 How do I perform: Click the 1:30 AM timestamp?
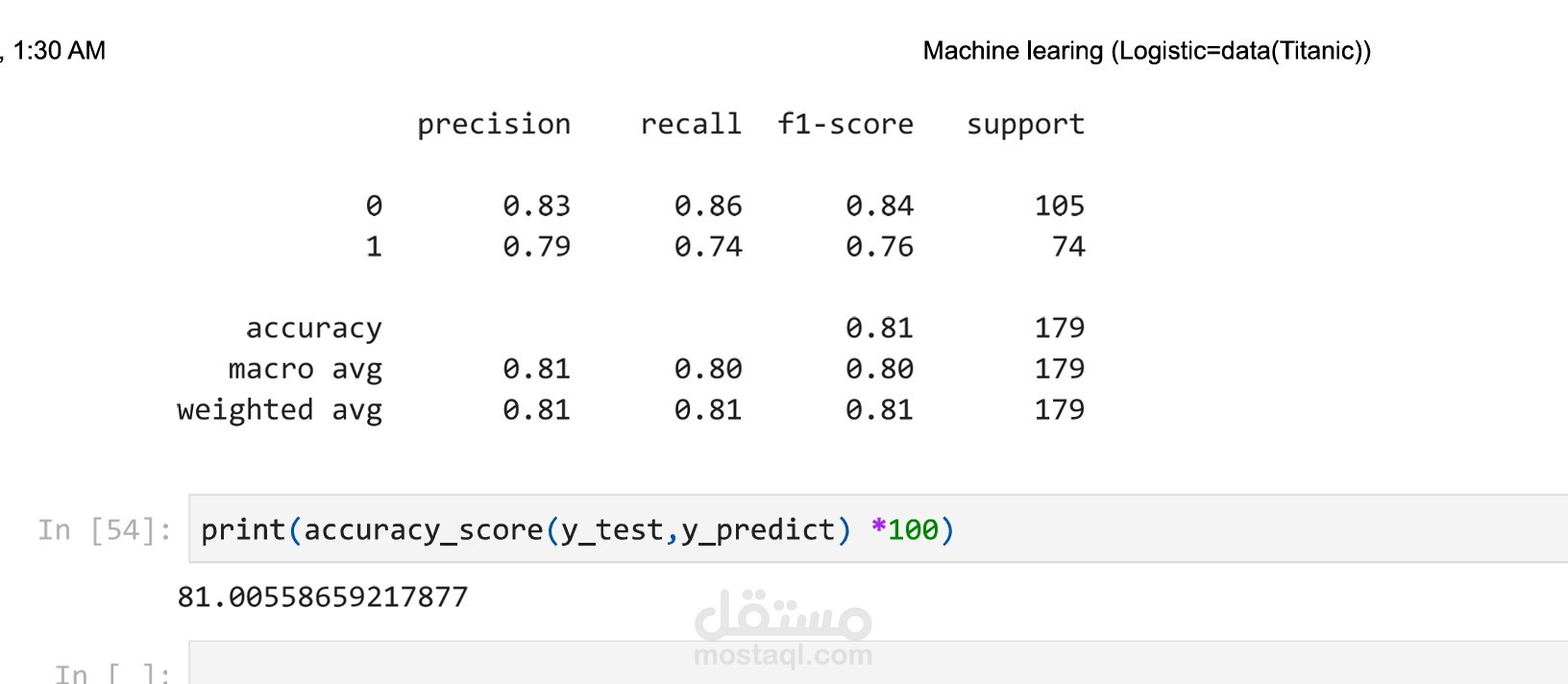(60, 51)
